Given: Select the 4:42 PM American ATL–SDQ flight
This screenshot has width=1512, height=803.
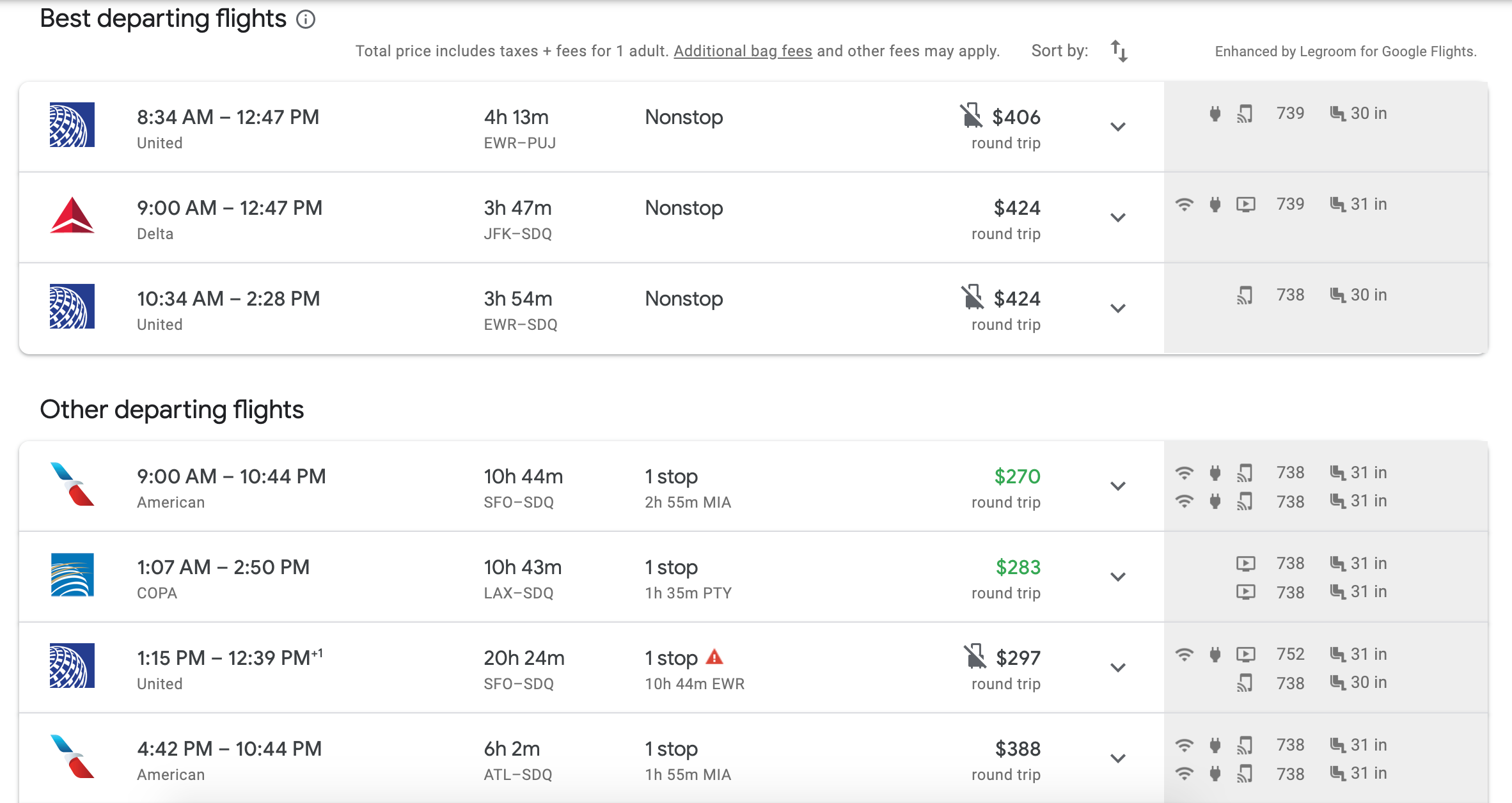Looking at the screenshot, I should (x=229, y=749).
